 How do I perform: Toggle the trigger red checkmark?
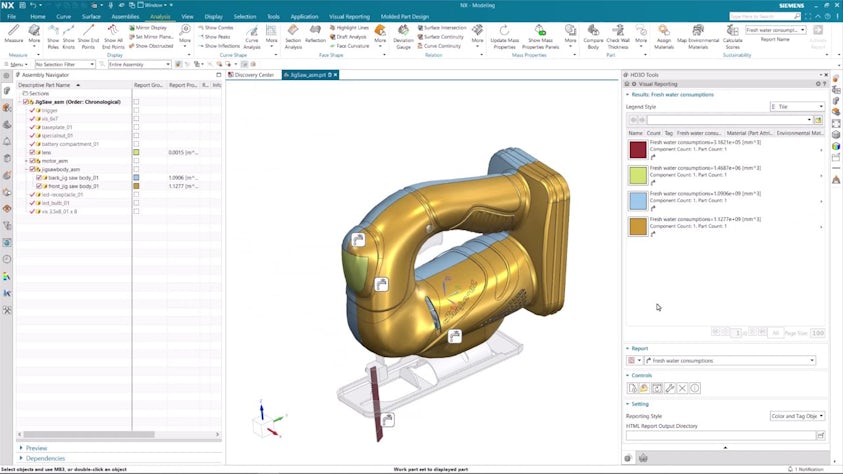coord(32,110)
